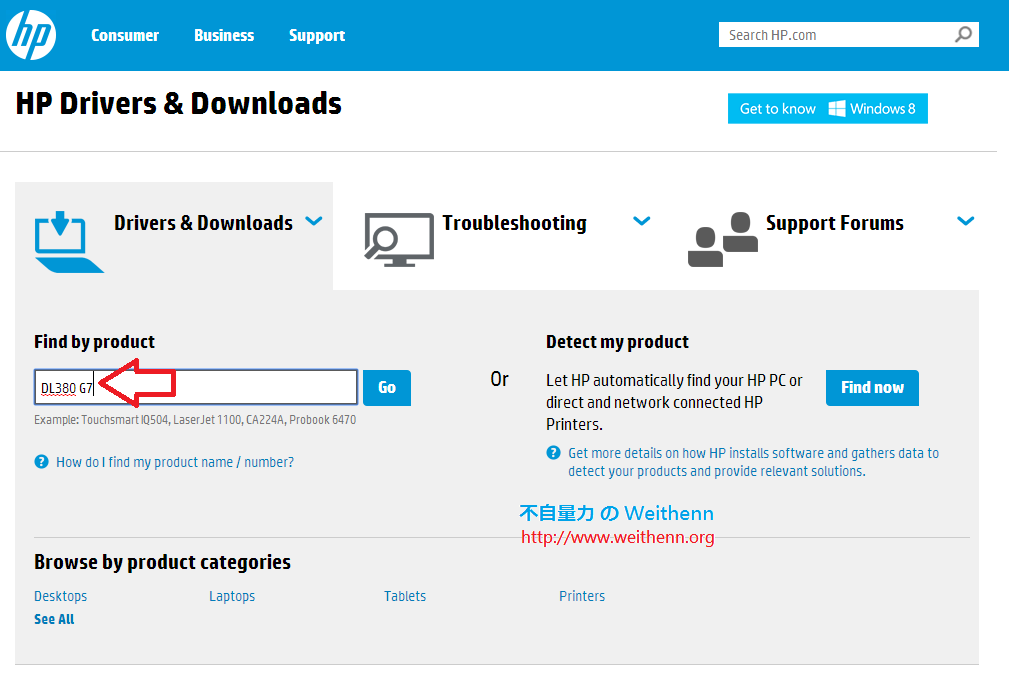
Task: Click the Find now button
Action: [871, 388]
